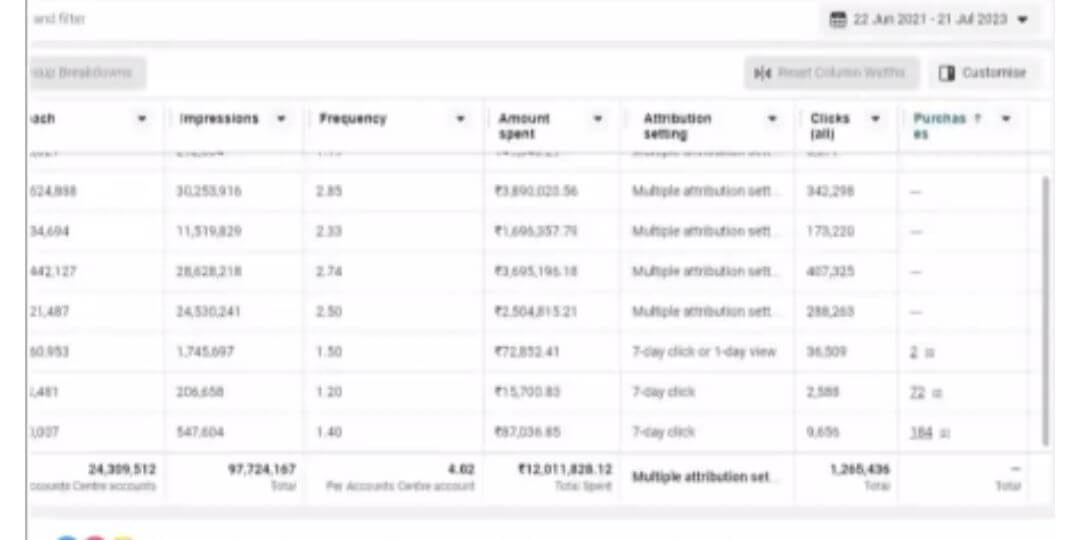
Task: Open the Attribution setting column dropdown
Action: [772, 119]
